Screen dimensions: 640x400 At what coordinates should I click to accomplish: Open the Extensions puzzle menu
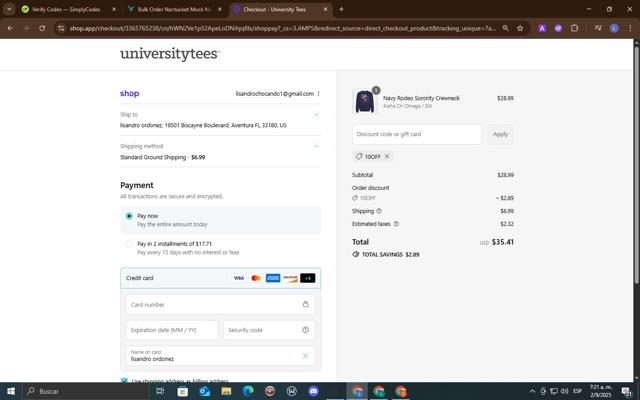(x=574, y=28)
